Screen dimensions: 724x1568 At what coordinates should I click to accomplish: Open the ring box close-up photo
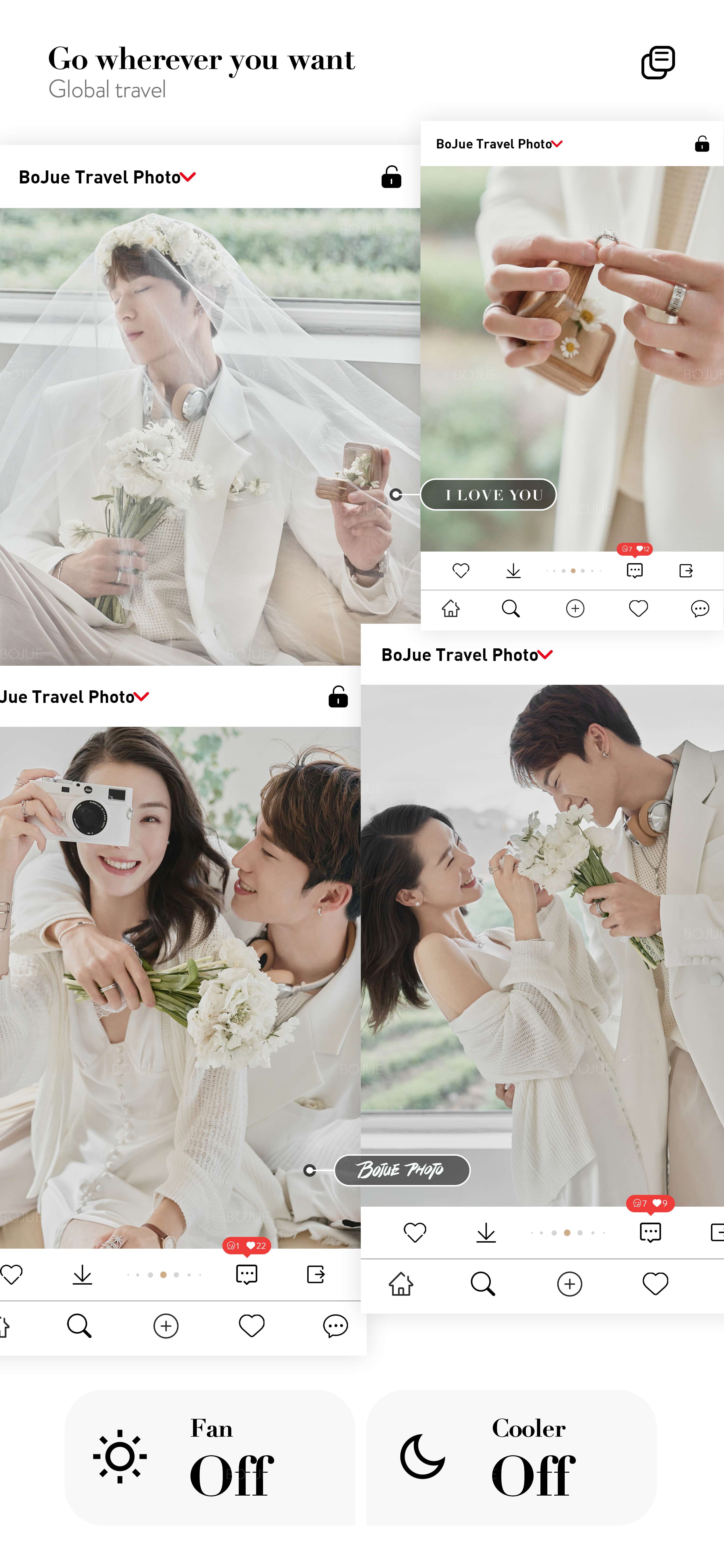pyautogui.click(x=572, y=358)
